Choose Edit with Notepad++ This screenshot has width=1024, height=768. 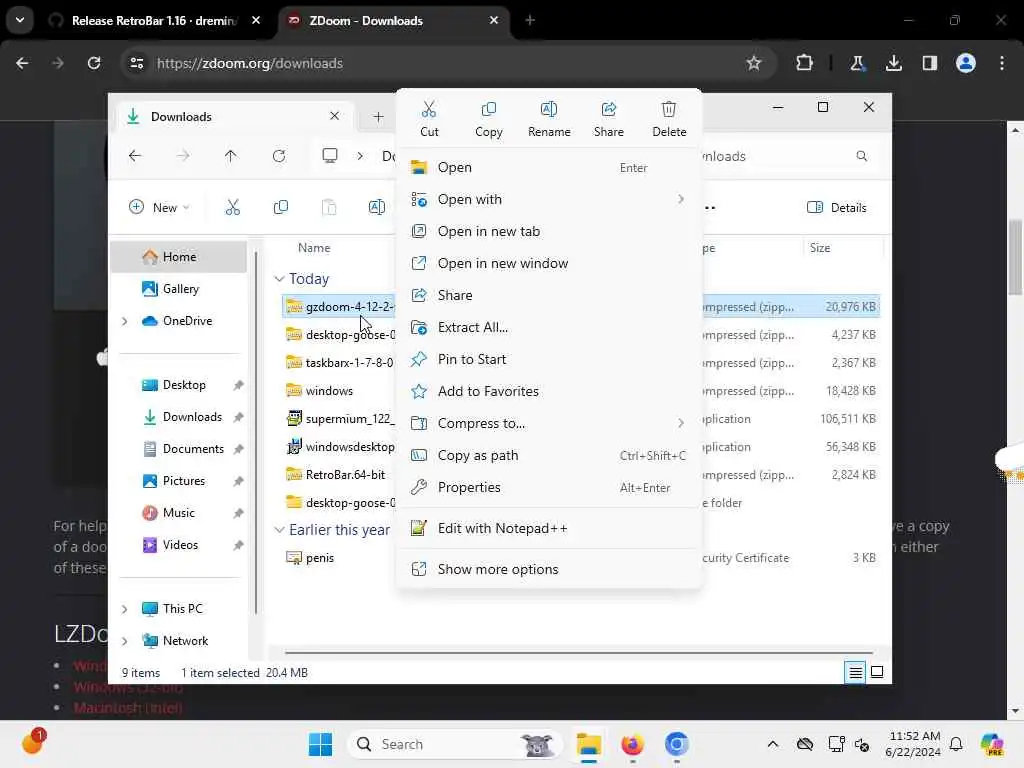pos(549,528)
